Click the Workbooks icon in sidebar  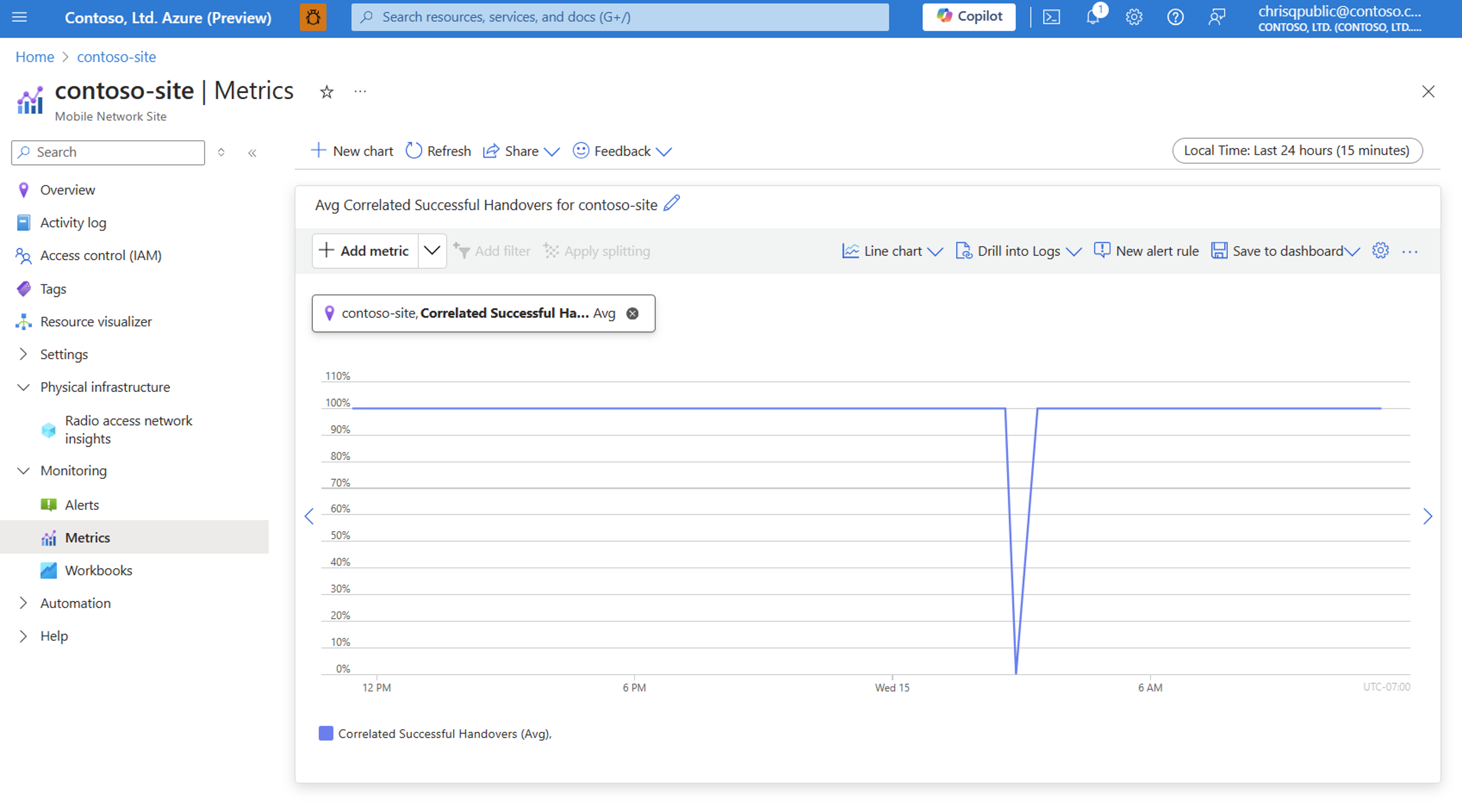click(x=47, y=570)
